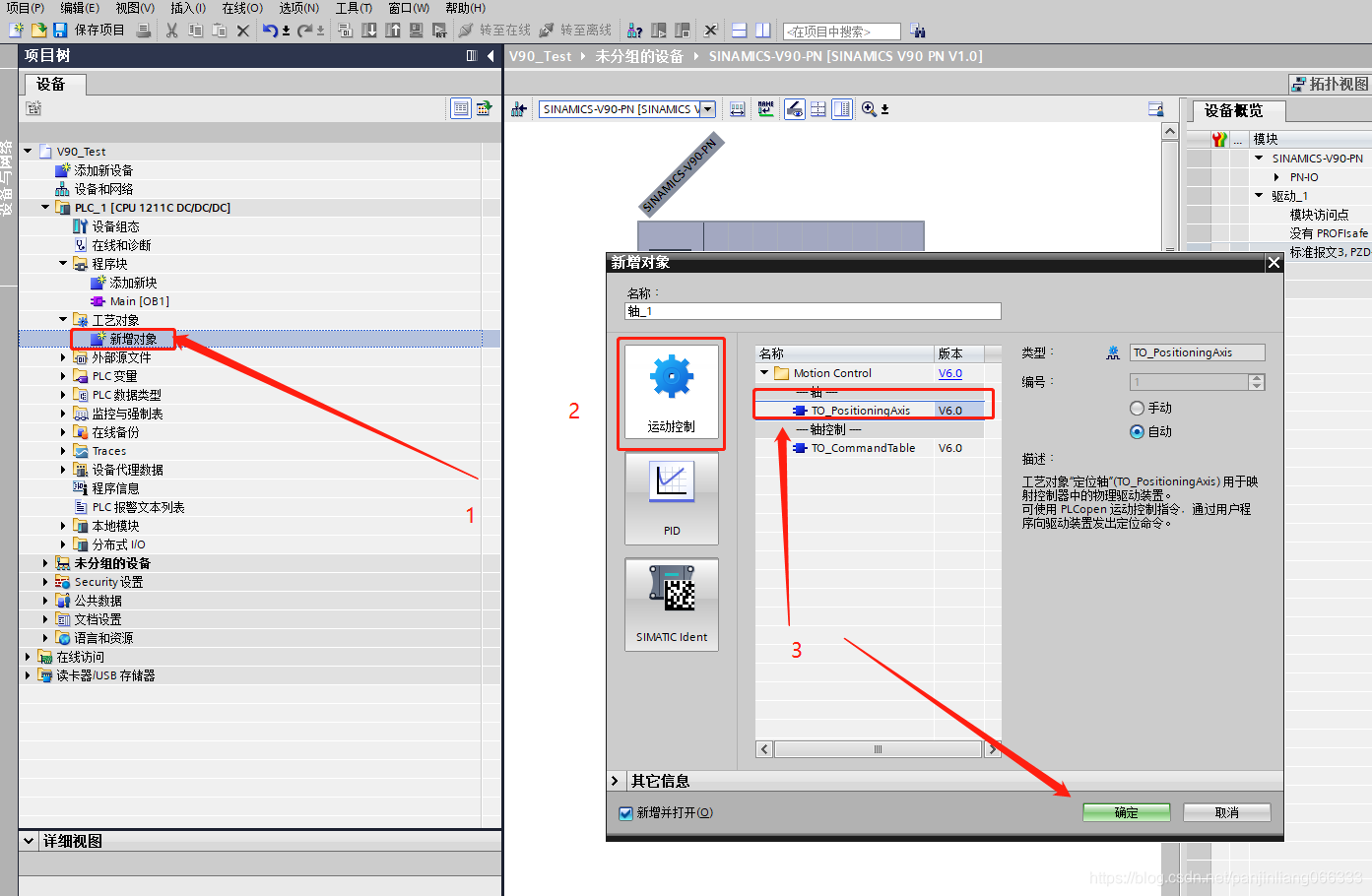Expand the Traces folder
Viewport: 1372px width, 896px height.
pyautogui.click(x=63, y=451)
